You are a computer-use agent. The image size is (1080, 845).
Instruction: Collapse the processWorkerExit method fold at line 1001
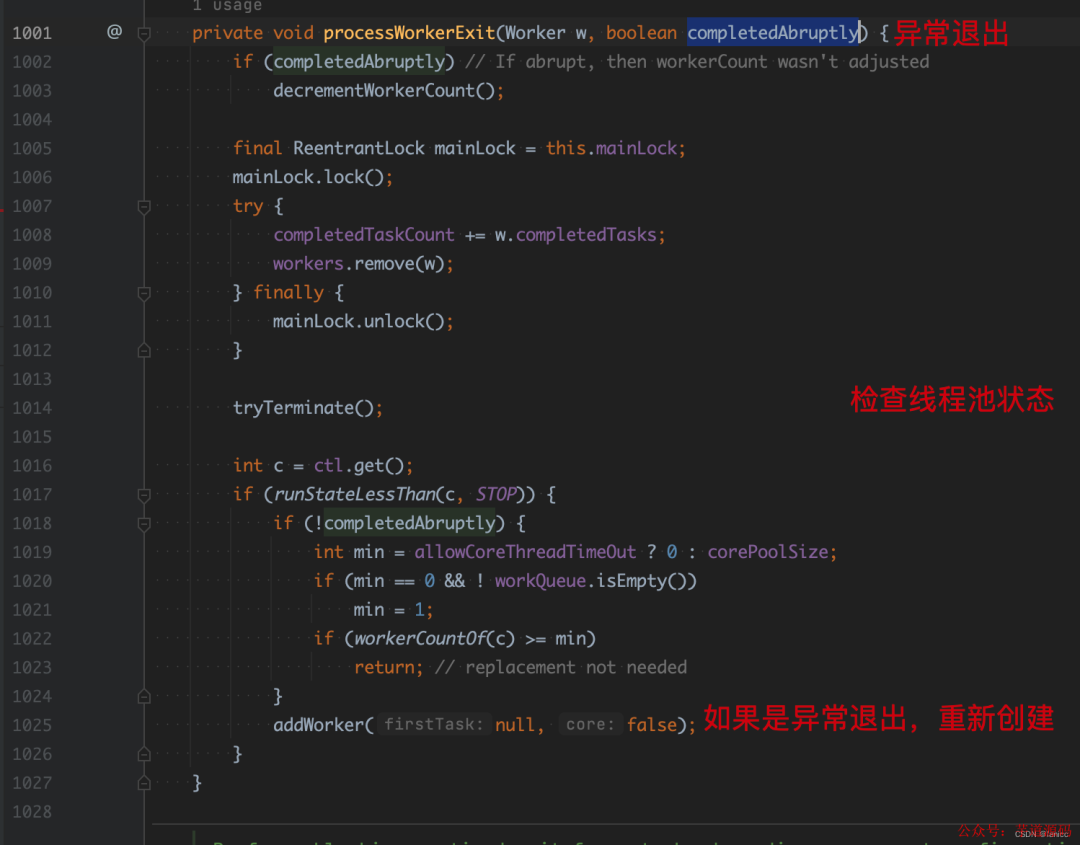144,33
